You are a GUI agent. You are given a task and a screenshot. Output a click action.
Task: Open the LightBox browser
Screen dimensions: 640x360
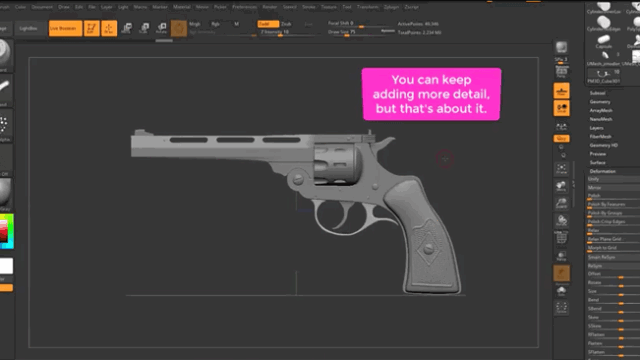point(29,29)
